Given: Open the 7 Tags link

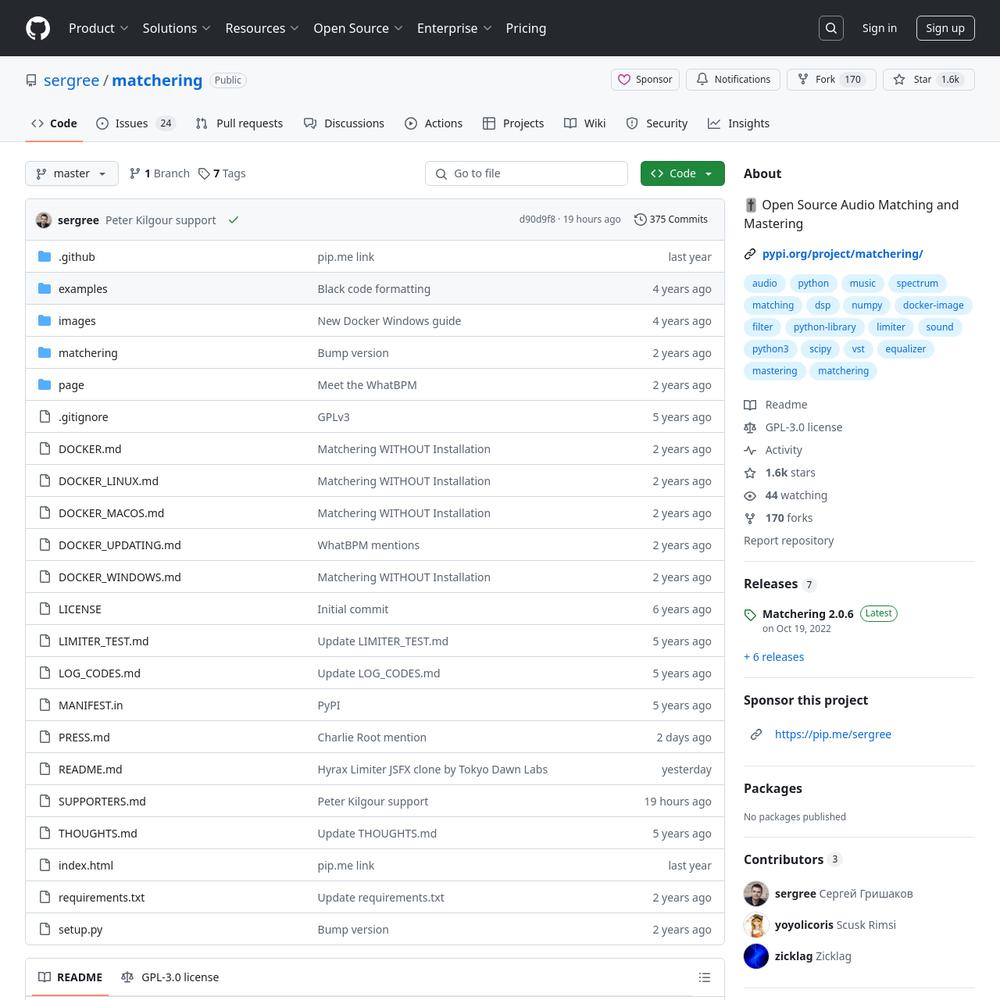Looking at the screenshot, I should (x=222, y=173).
